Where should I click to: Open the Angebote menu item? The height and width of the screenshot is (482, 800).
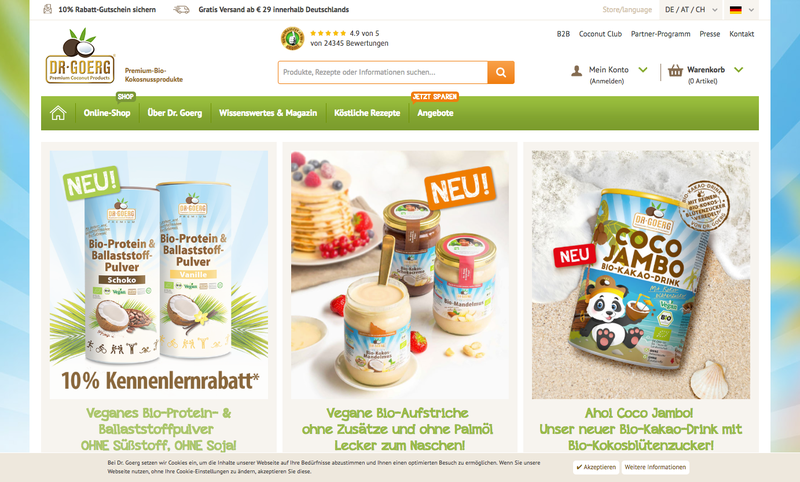coord(435,113)
